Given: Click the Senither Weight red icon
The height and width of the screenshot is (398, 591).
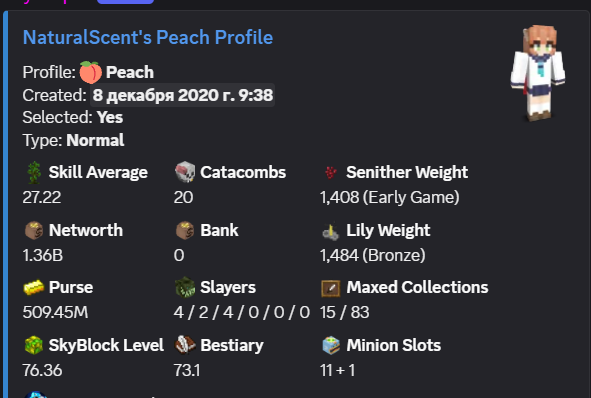Looking at the screenshot, I should (331, 173).
